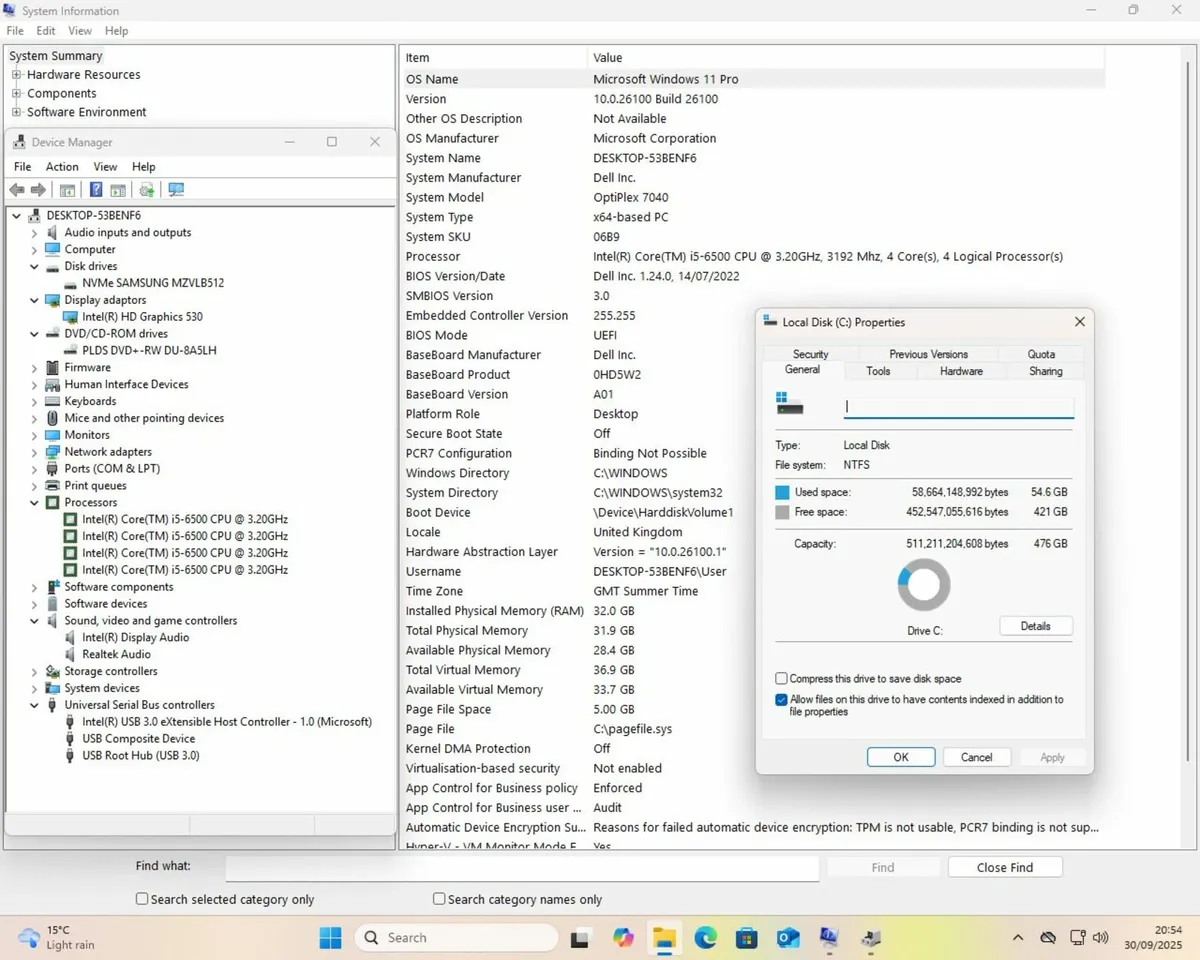This screenshot has width=1200, height=960.
Task: Click the Windows Start button
Action: point(330,938)
